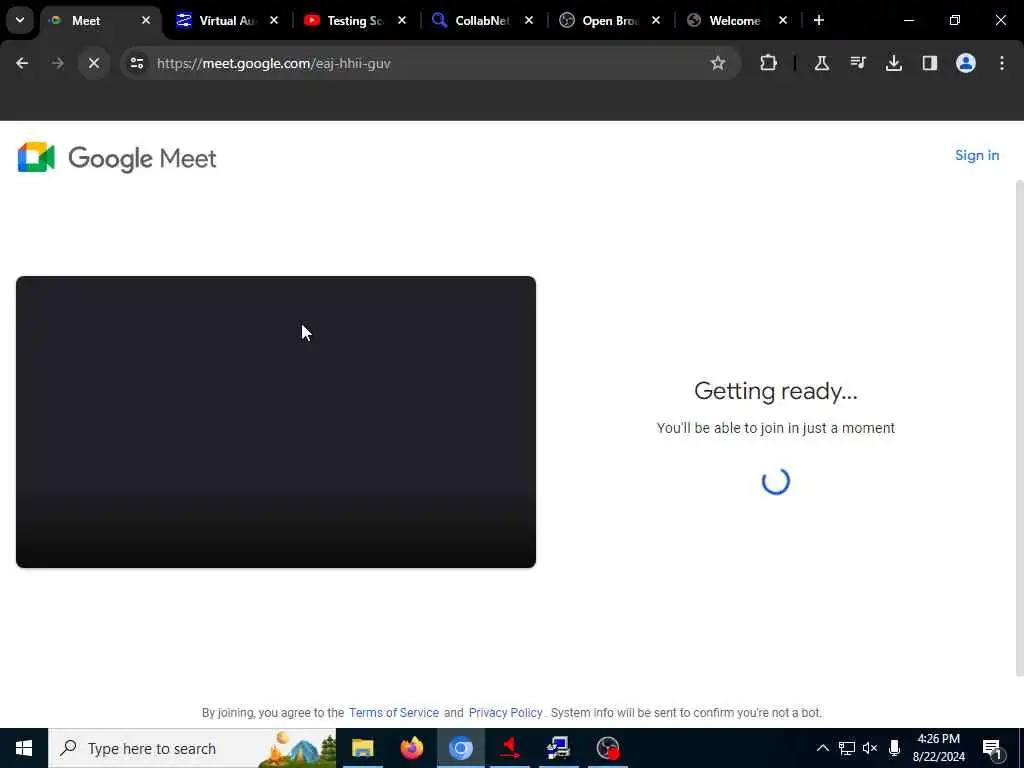Screen dimensions: 1024x768
Task: Switch to the Testing YouTube tab
Action: [355, 21]
